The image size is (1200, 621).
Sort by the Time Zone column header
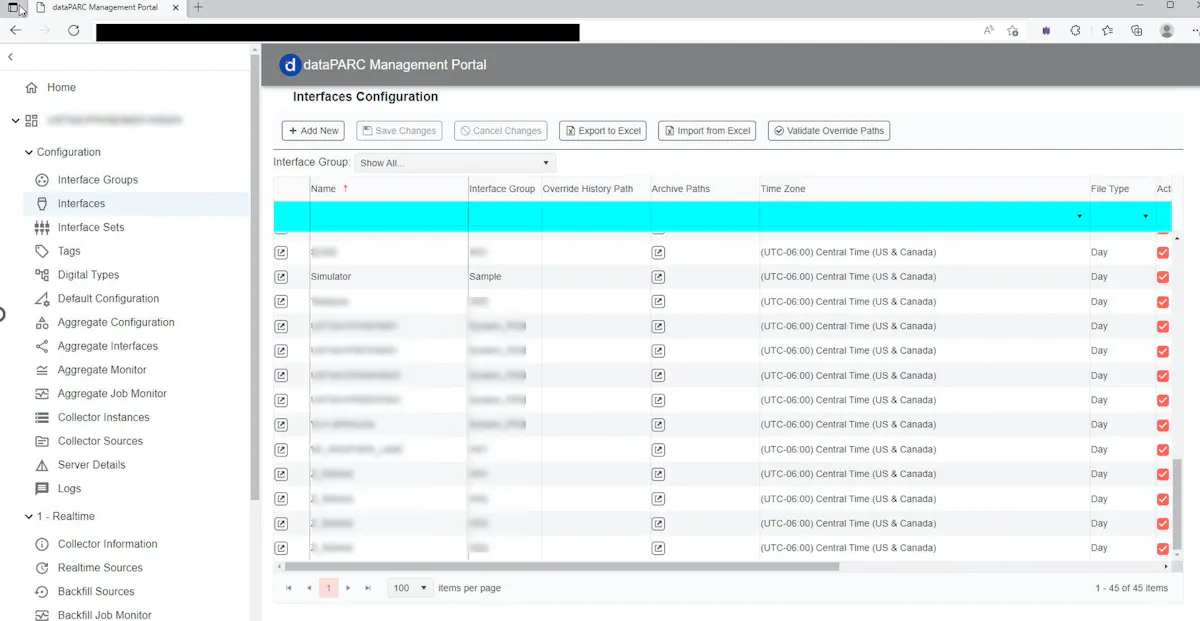click(x=783, y=189)
